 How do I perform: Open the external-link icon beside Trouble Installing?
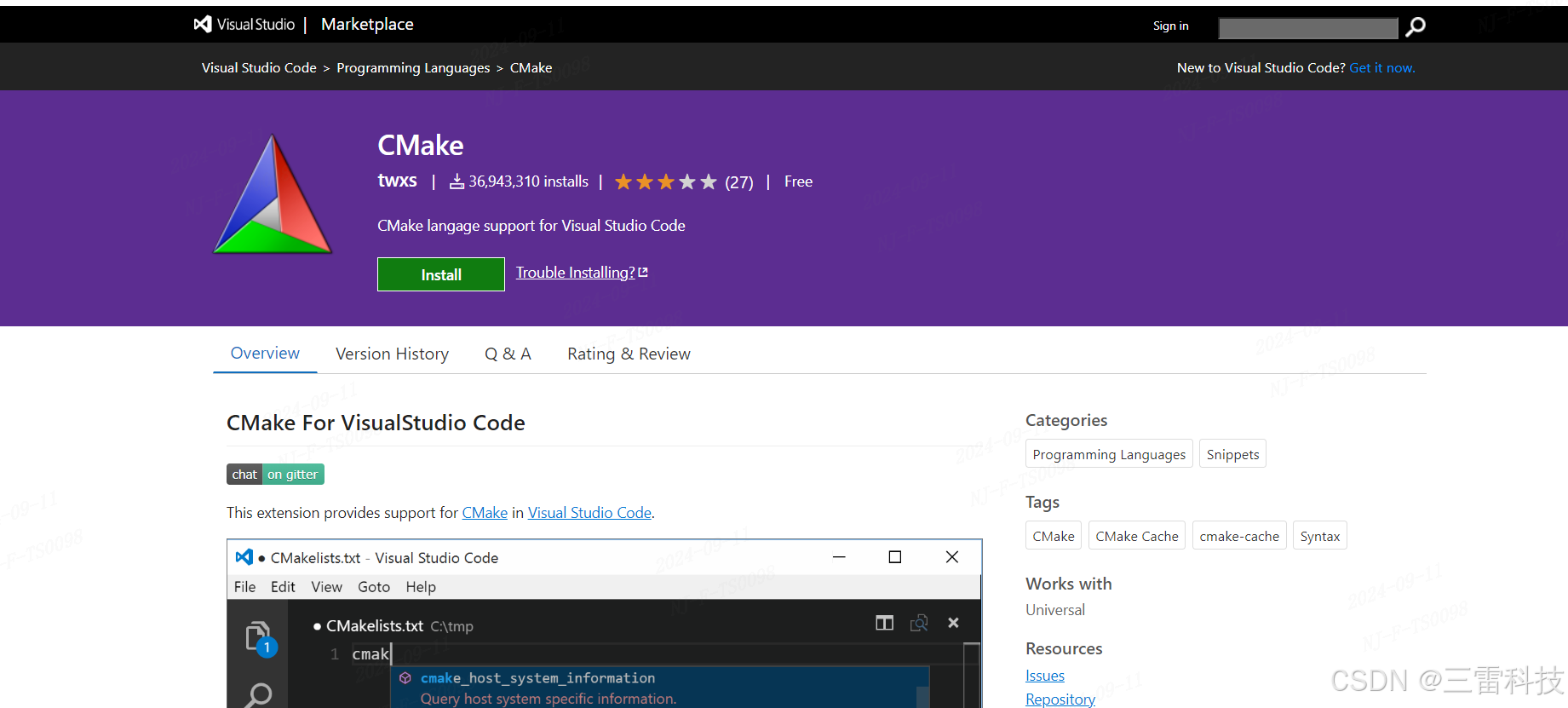(x=643, y=273)
